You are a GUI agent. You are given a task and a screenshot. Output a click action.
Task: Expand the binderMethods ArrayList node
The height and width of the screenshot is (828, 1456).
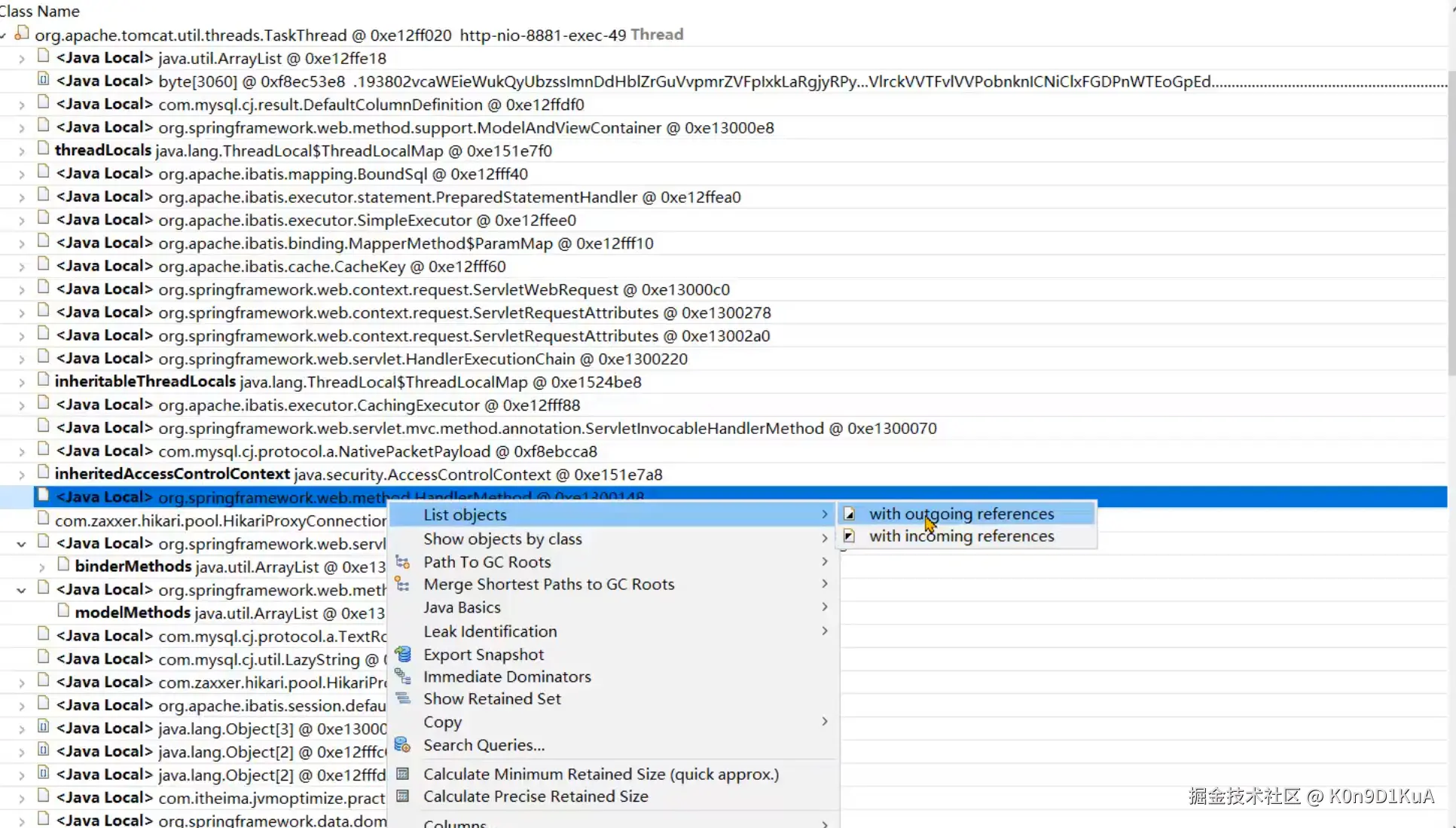coord(42,567)
